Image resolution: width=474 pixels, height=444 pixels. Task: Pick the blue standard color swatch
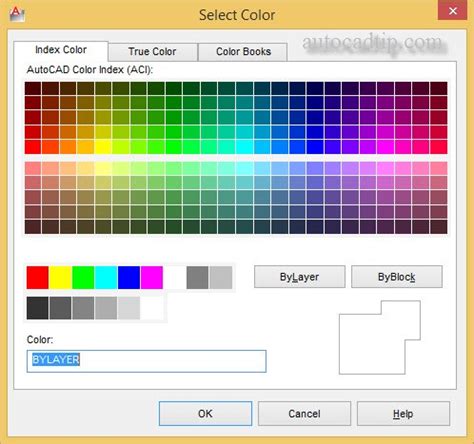tap(129, 277)
